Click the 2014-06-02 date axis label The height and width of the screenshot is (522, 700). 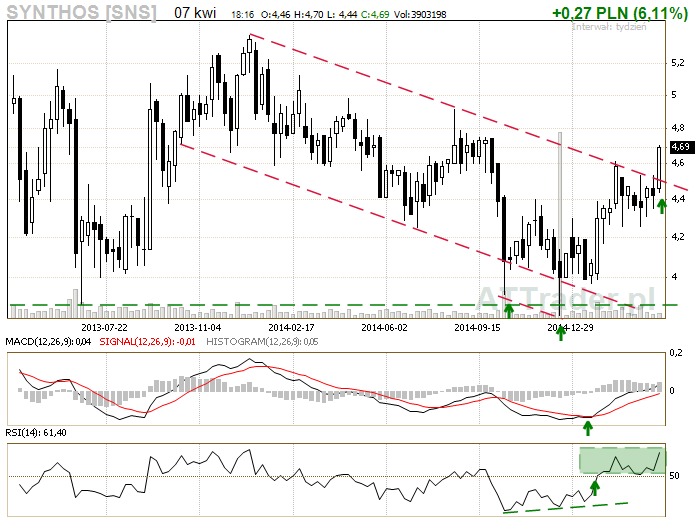coord(384,328)
